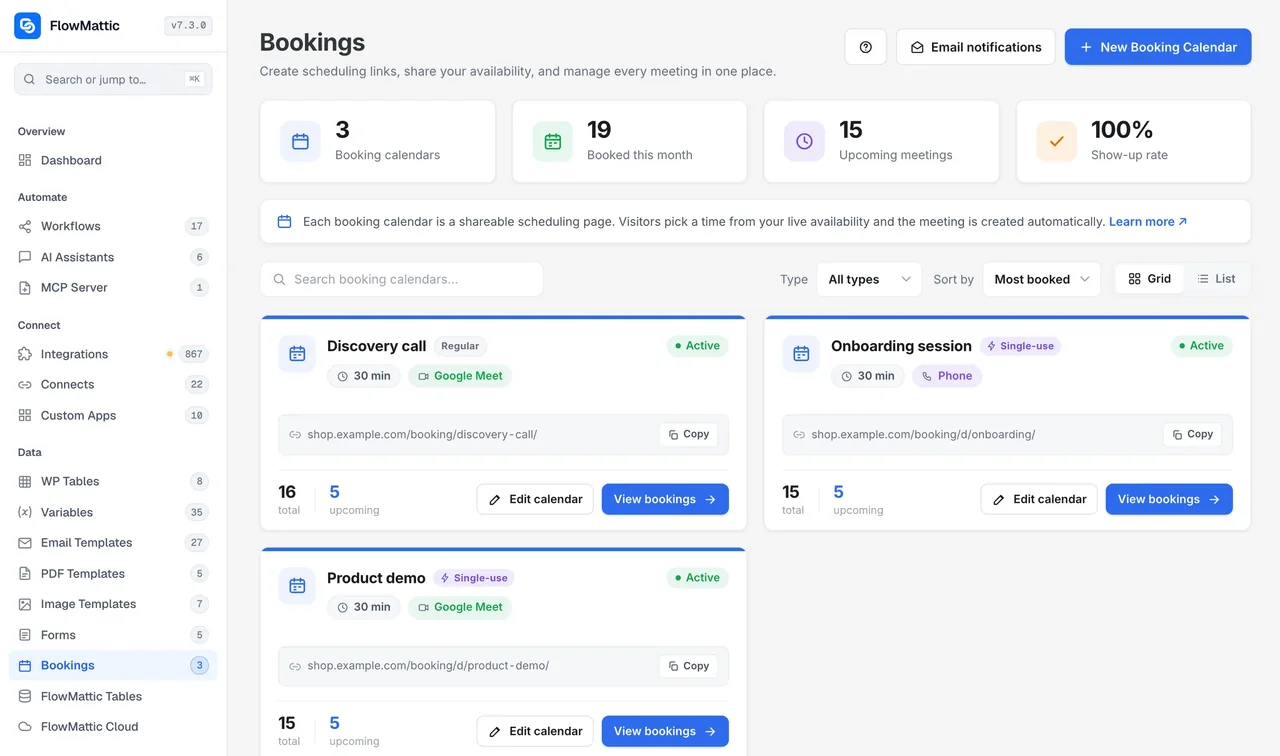Open the Type filter dropdown

point(869,279)
